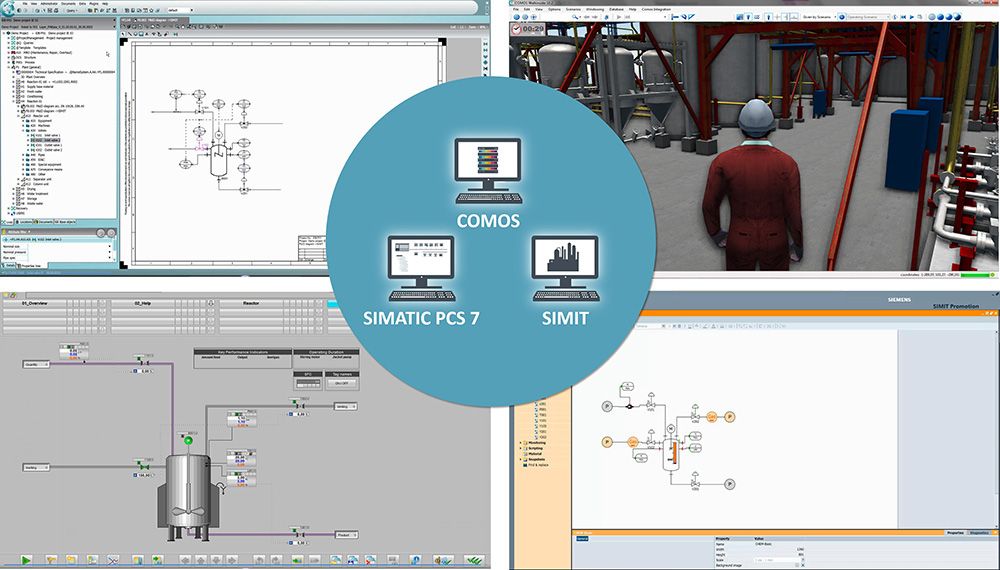Click the 02_Help button in PCS 7
The height and width of the screenshot is (570, 1000).
click(x=143, y=303)
